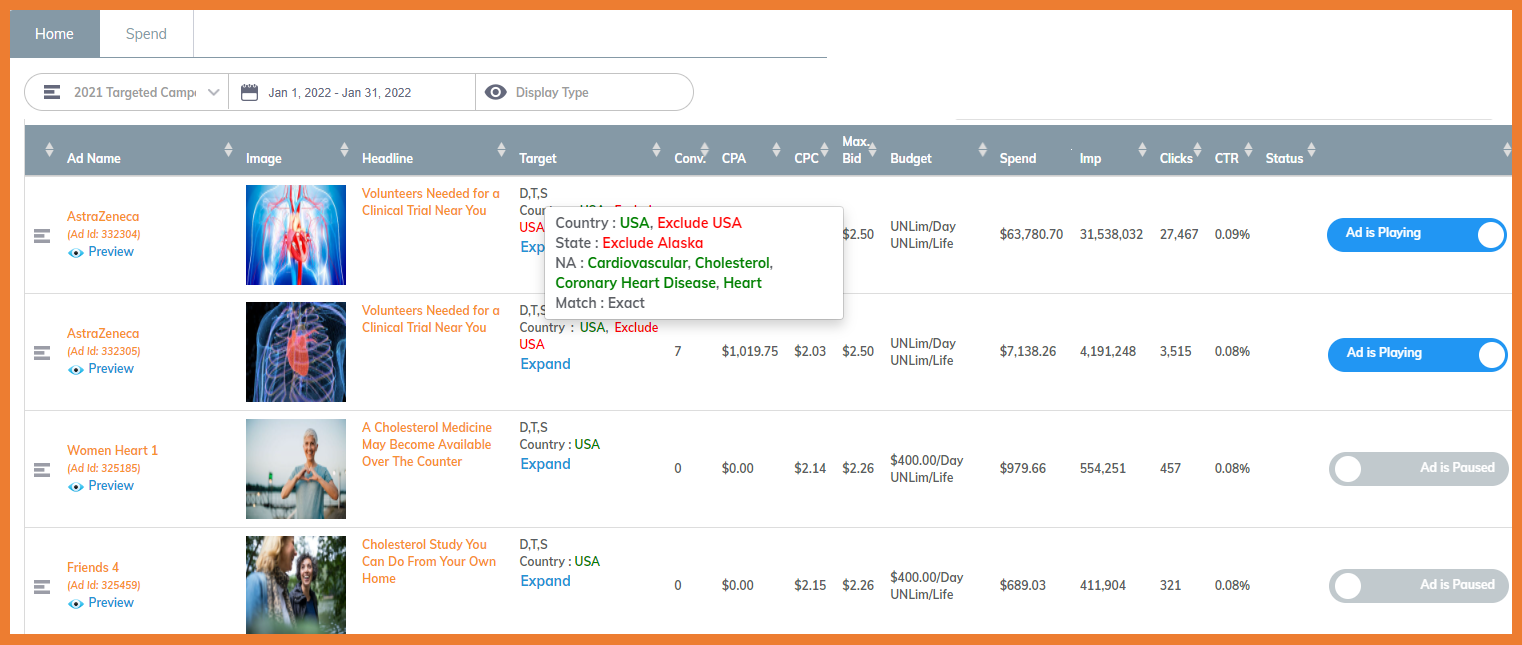Open the Jan 1, 2022 - Jan 31, 2022 date range

pyautogui.click(x=340, y=92)
